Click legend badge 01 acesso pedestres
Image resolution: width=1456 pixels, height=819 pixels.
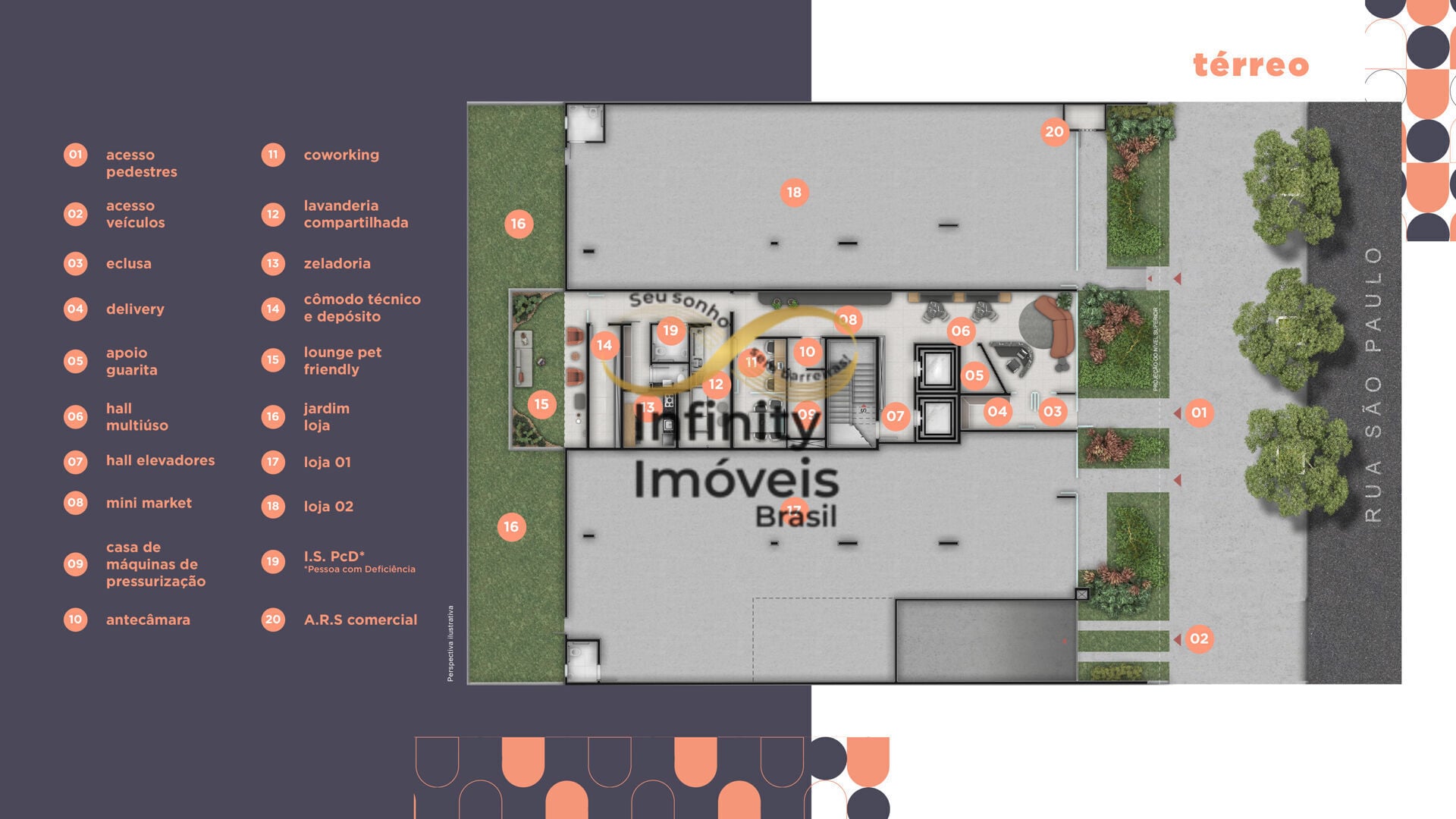pos(75,155)
